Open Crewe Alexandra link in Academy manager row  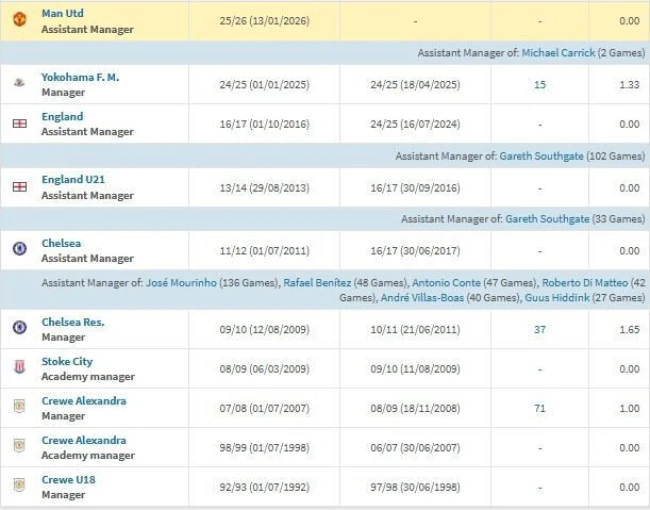(84, 440)
